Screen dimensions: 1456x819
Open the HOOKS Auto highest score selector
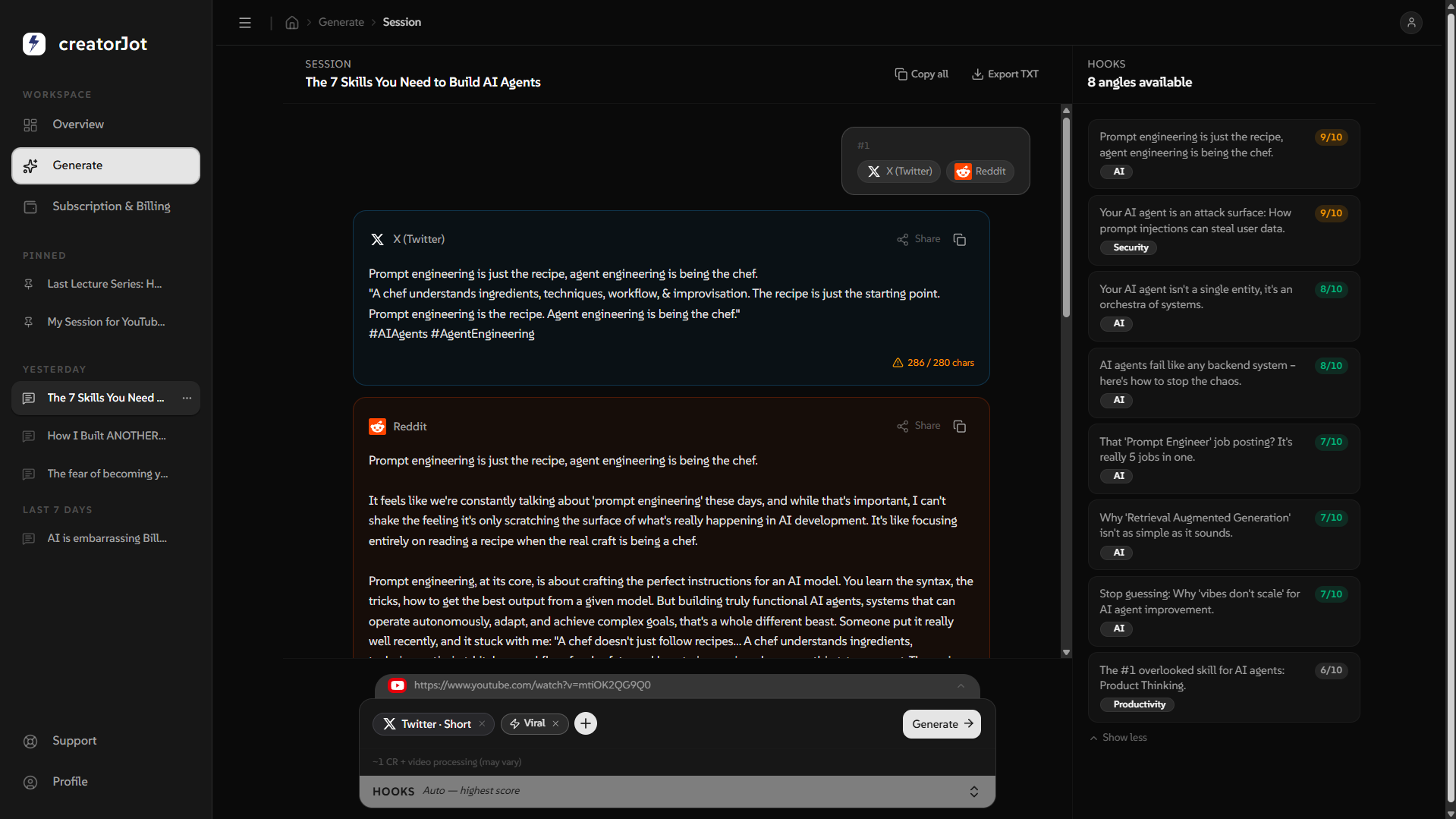tap(677, 791)
